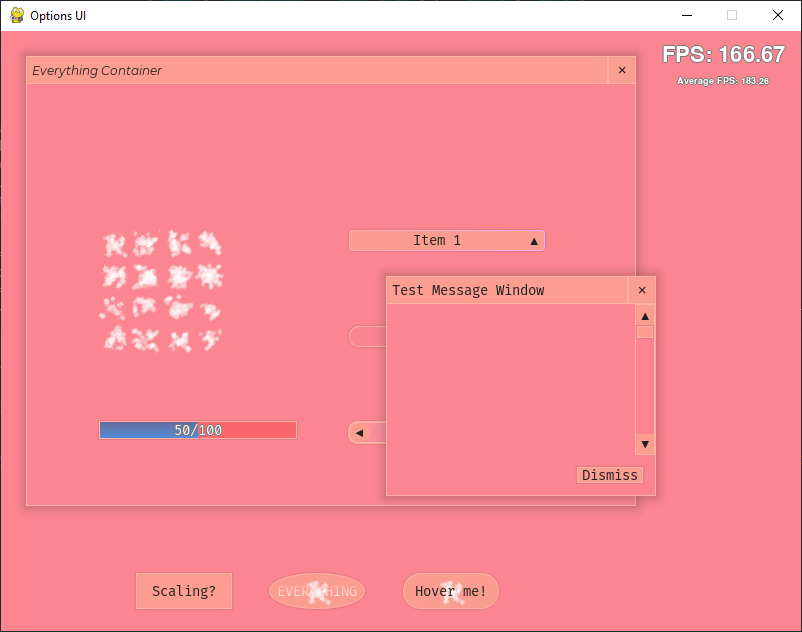Click the scrollbar down arrow in Test Message Window
The image size is (802, 632).
[x=644, y=443]
